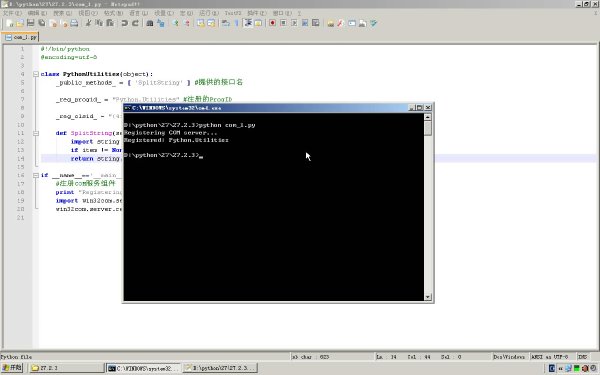Click the cmd window scrollbar down arrow
The image size is (600, 375).
[x=428, y=297]
